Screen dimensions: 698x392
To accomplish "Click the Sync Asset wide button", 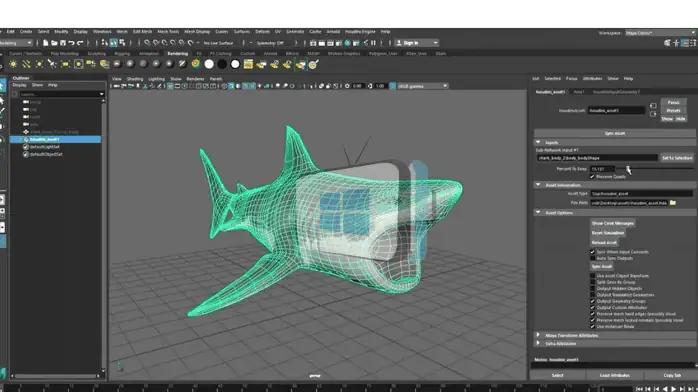I will (614, 133).
